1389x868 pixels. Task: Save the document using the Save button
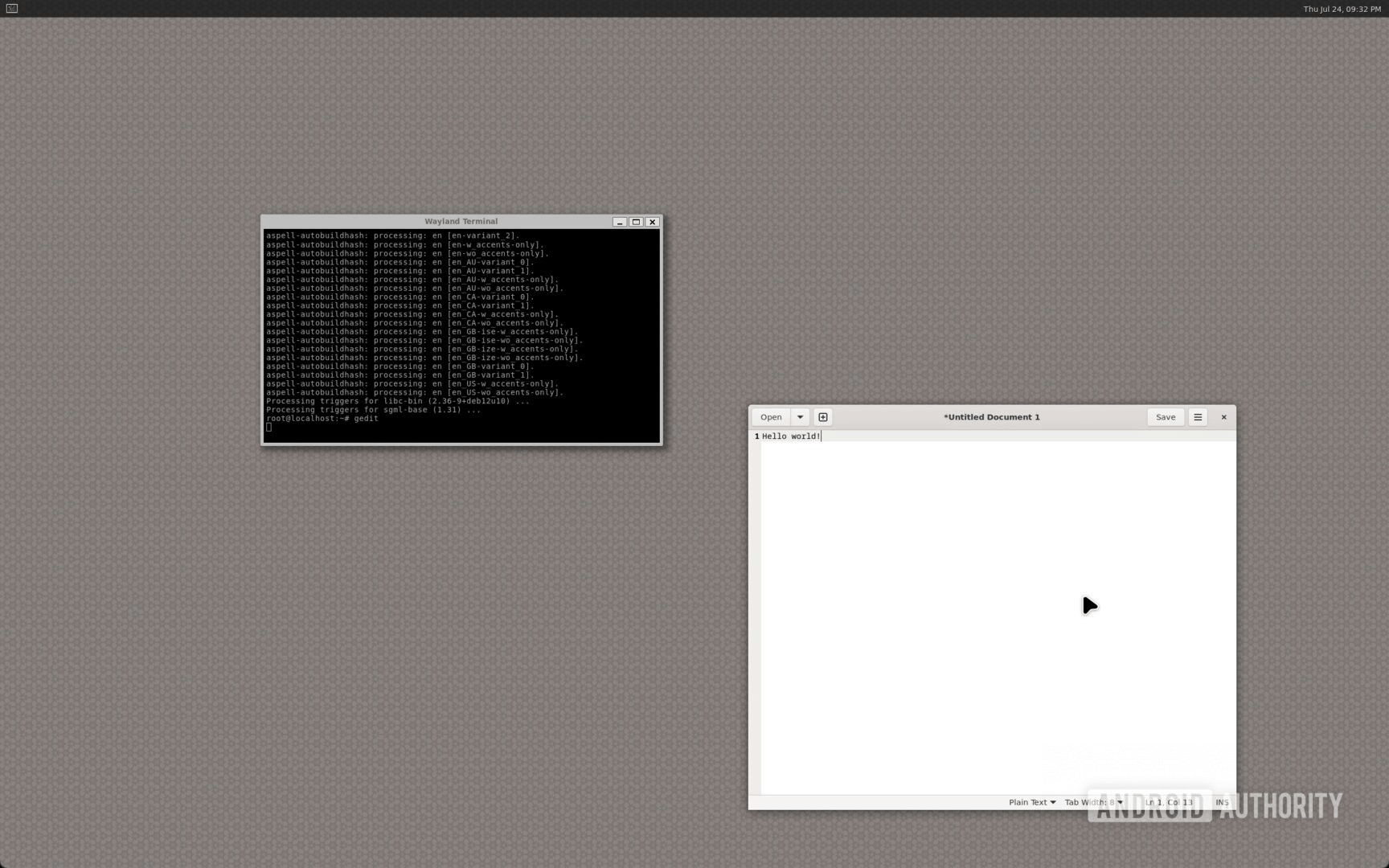pyautogui.click(x=1164, y=416)
